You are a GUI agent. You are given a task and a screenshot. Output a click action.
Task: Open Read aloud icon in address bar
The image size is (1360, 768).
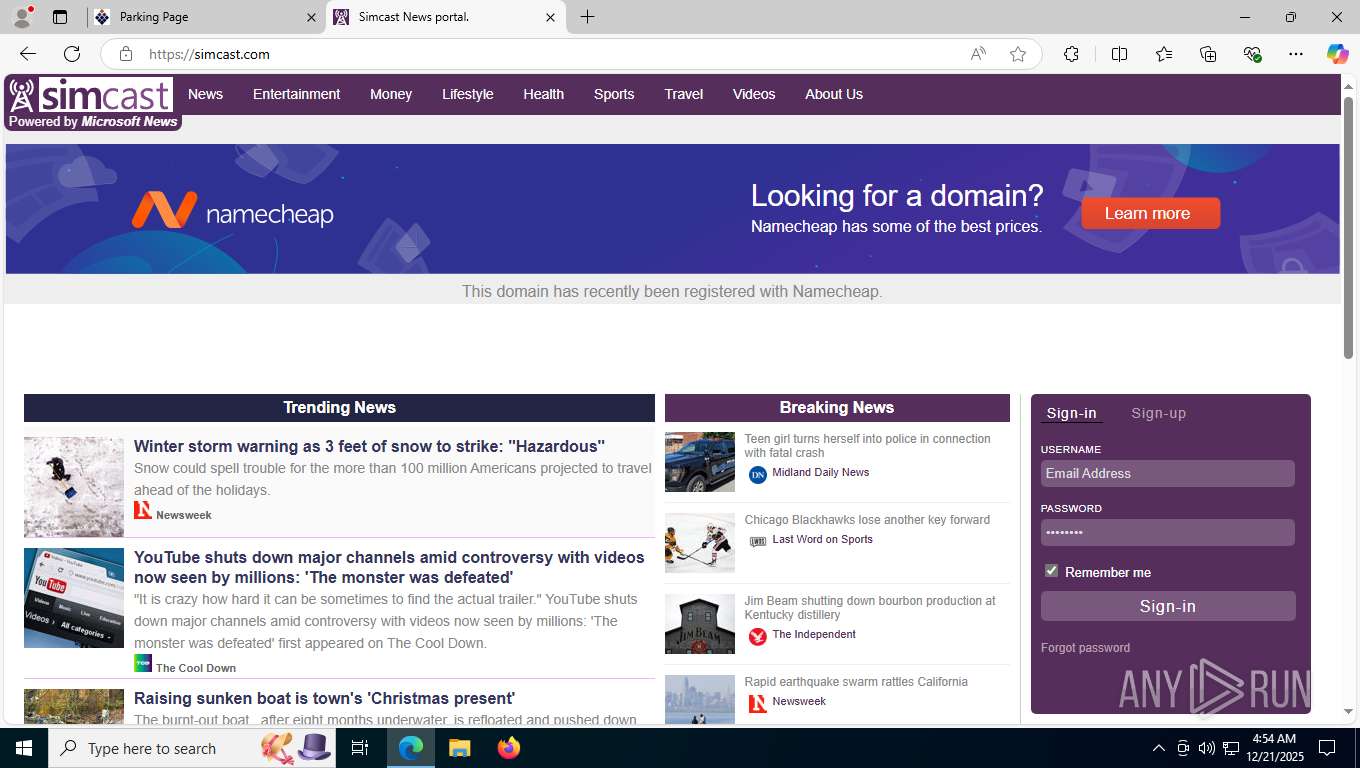[978, 54]
